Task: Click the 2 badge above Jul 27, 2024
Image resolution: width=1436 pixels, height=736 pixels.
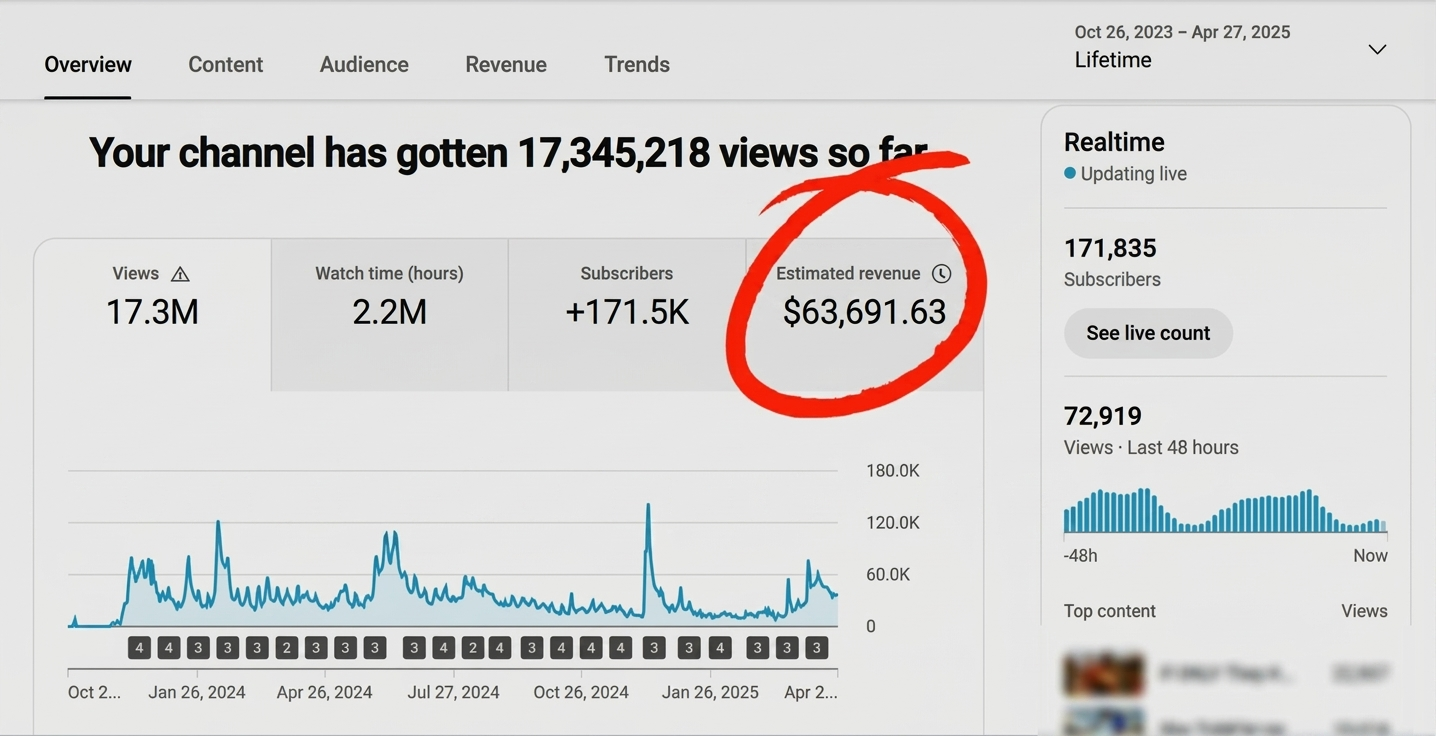Action: click(474, 648)
